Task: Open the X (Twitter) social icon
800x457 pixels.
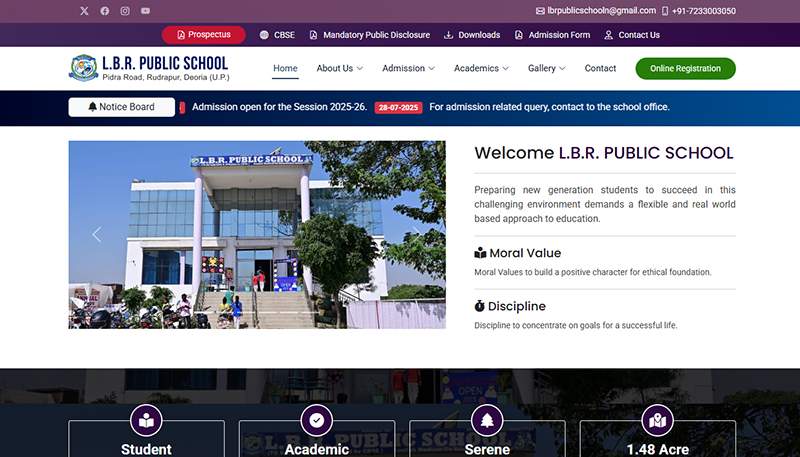Action: (84, 11)
